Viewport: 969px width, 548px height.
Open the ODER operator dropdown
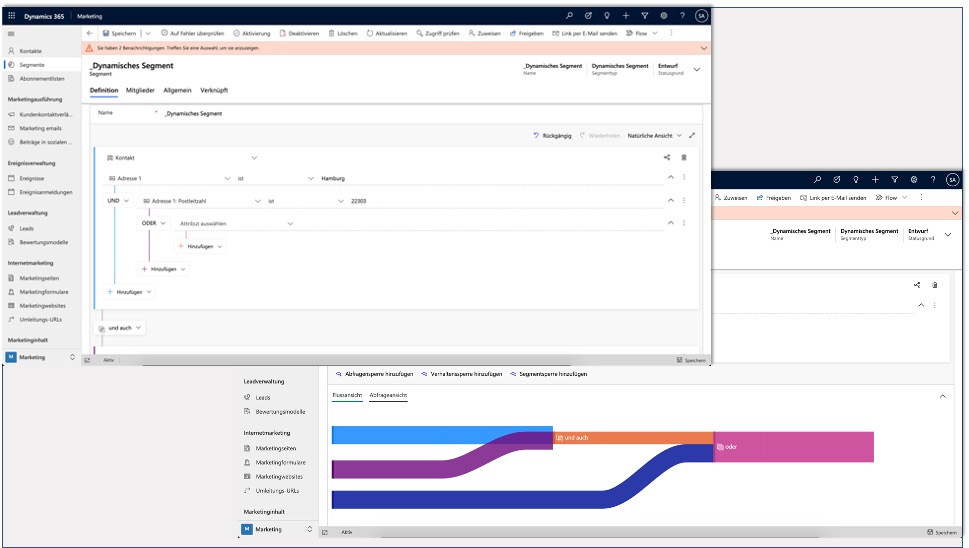[153, 223]
